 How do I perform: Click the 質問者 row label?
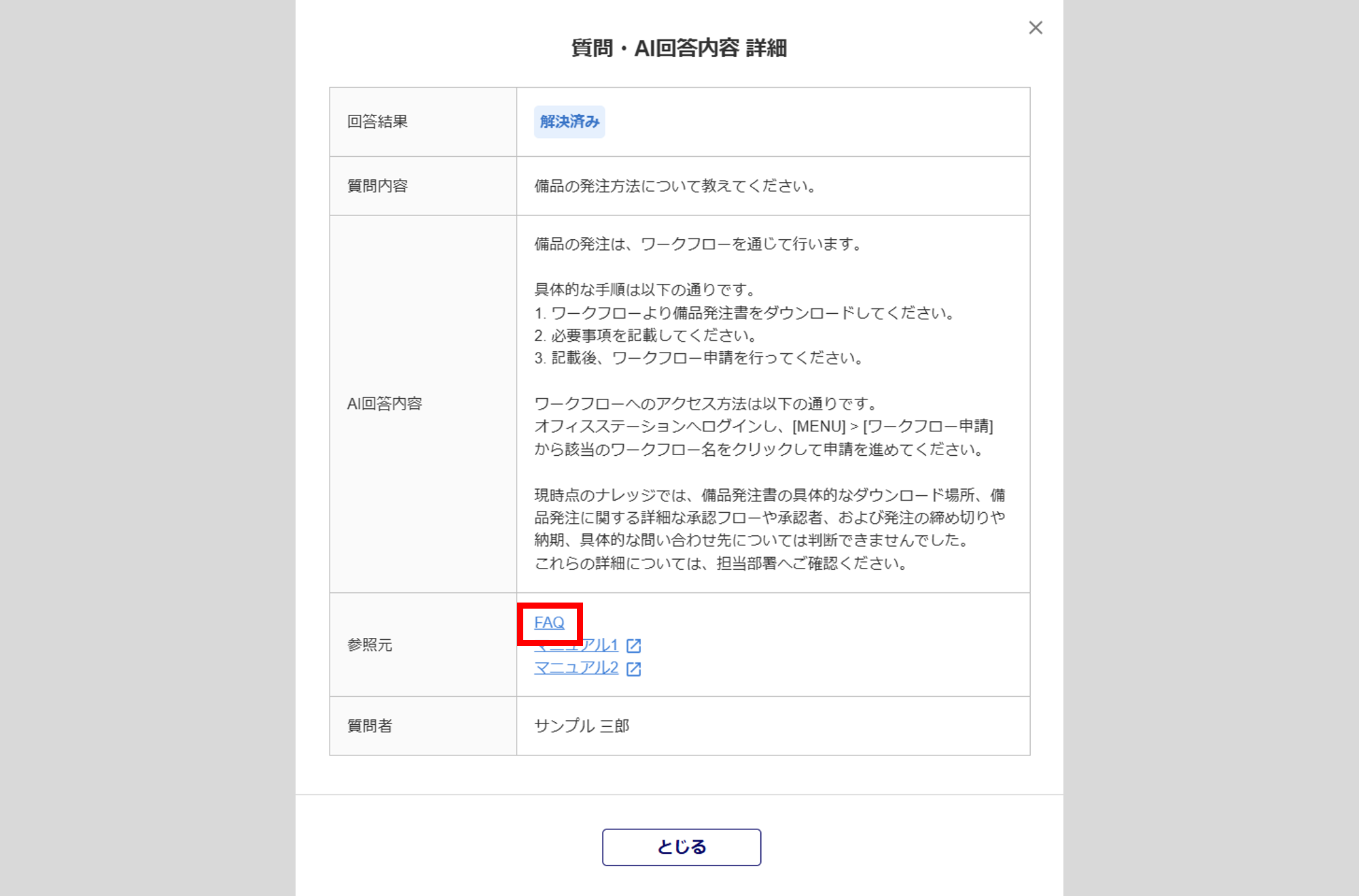pyautogui.click(x=370, y=725)
